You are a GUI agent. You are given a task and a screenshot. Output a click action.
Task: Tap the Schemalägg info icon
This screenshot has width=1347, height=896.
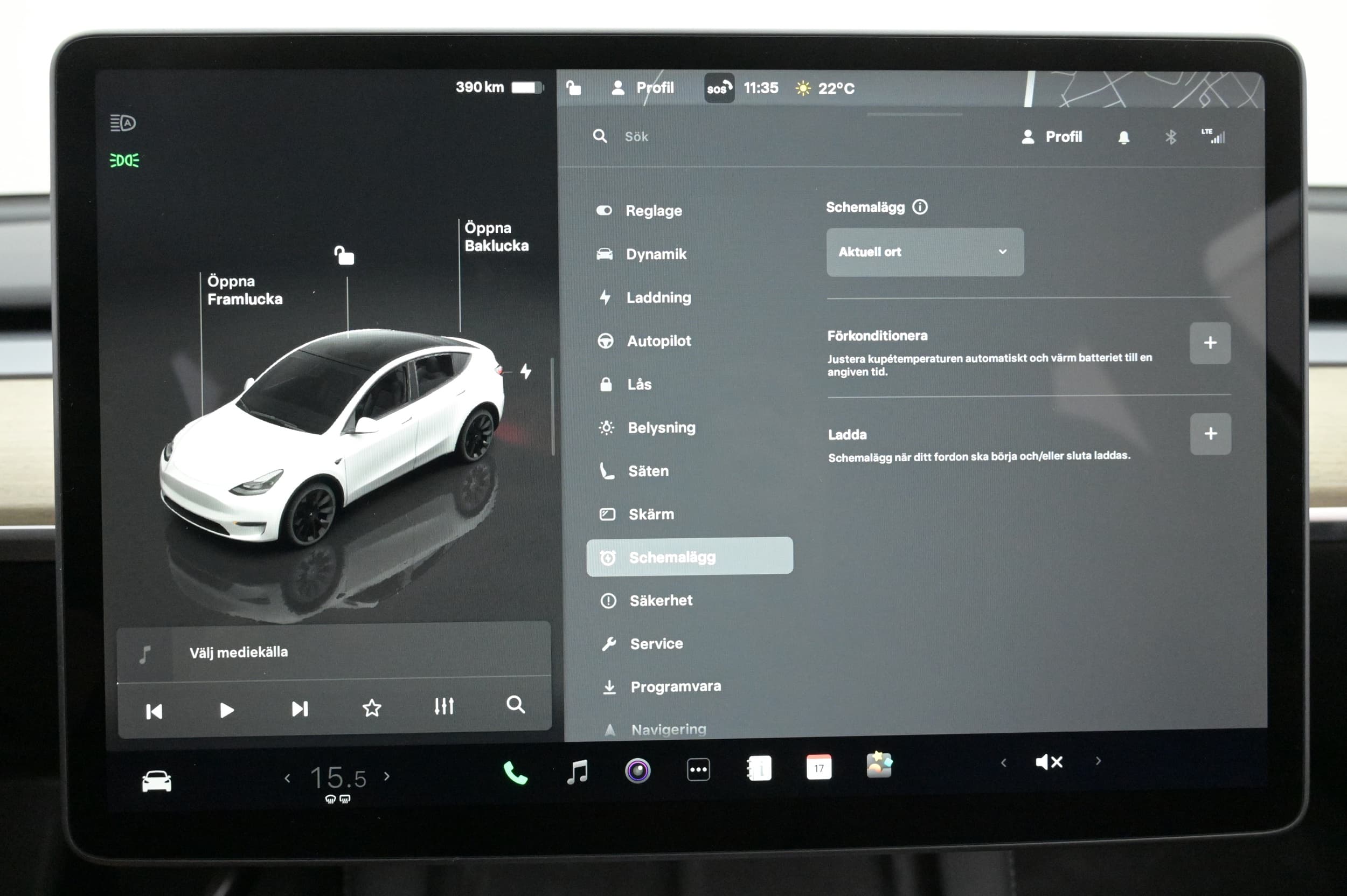[x=920, y=207]
